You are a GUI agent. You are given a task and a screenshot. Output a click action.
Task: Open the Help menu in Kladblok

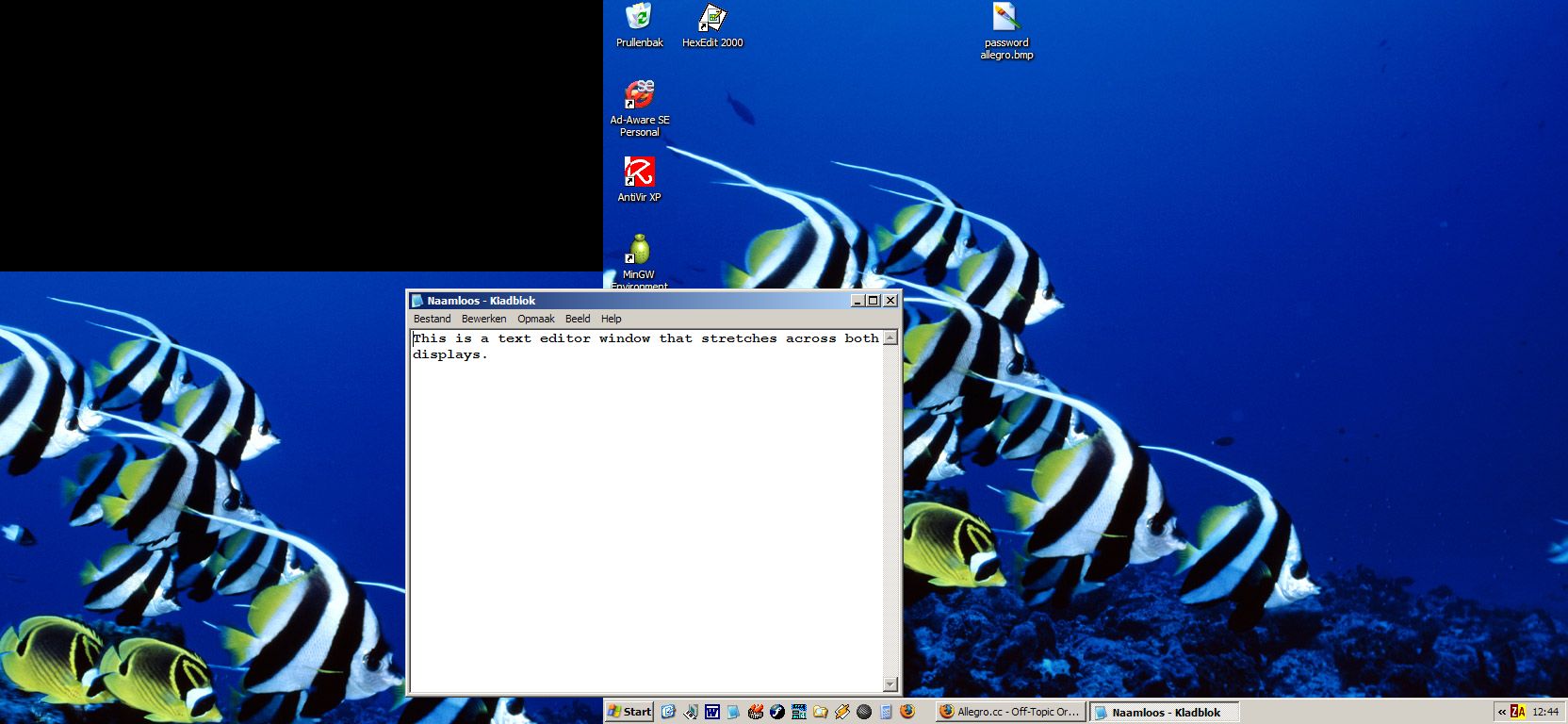[x=611, y=319]
